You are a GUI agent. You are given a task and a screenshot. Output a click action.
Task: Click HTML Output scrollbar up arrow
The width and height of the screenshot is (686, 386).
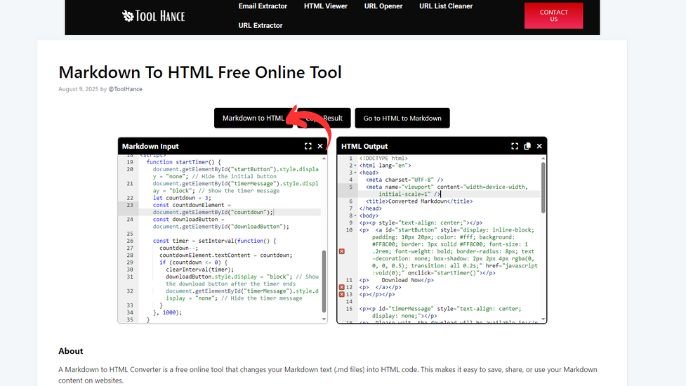pos(543,158)
